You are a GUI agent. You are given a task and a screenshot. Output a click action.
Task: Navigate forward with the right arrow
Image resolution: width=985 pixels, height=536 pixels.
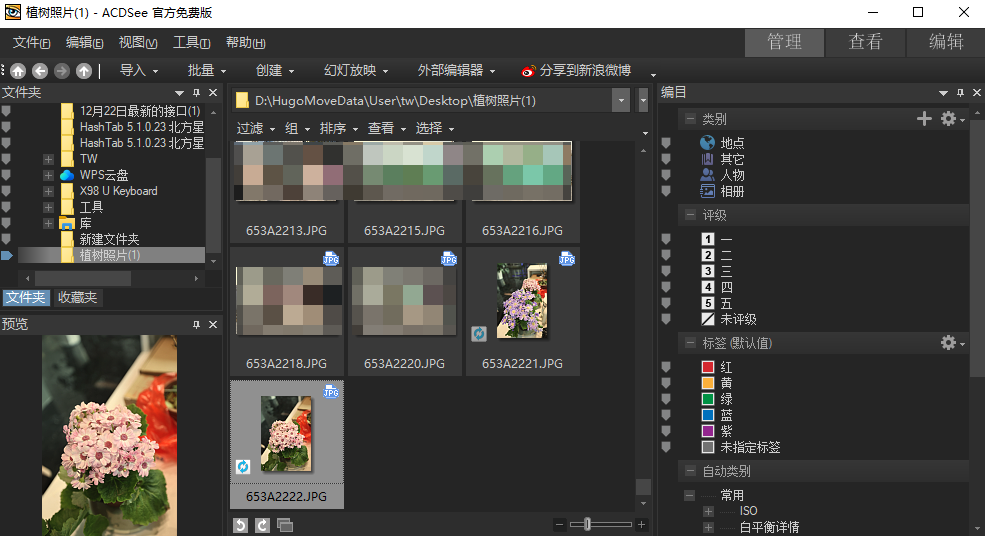point(62,71)
